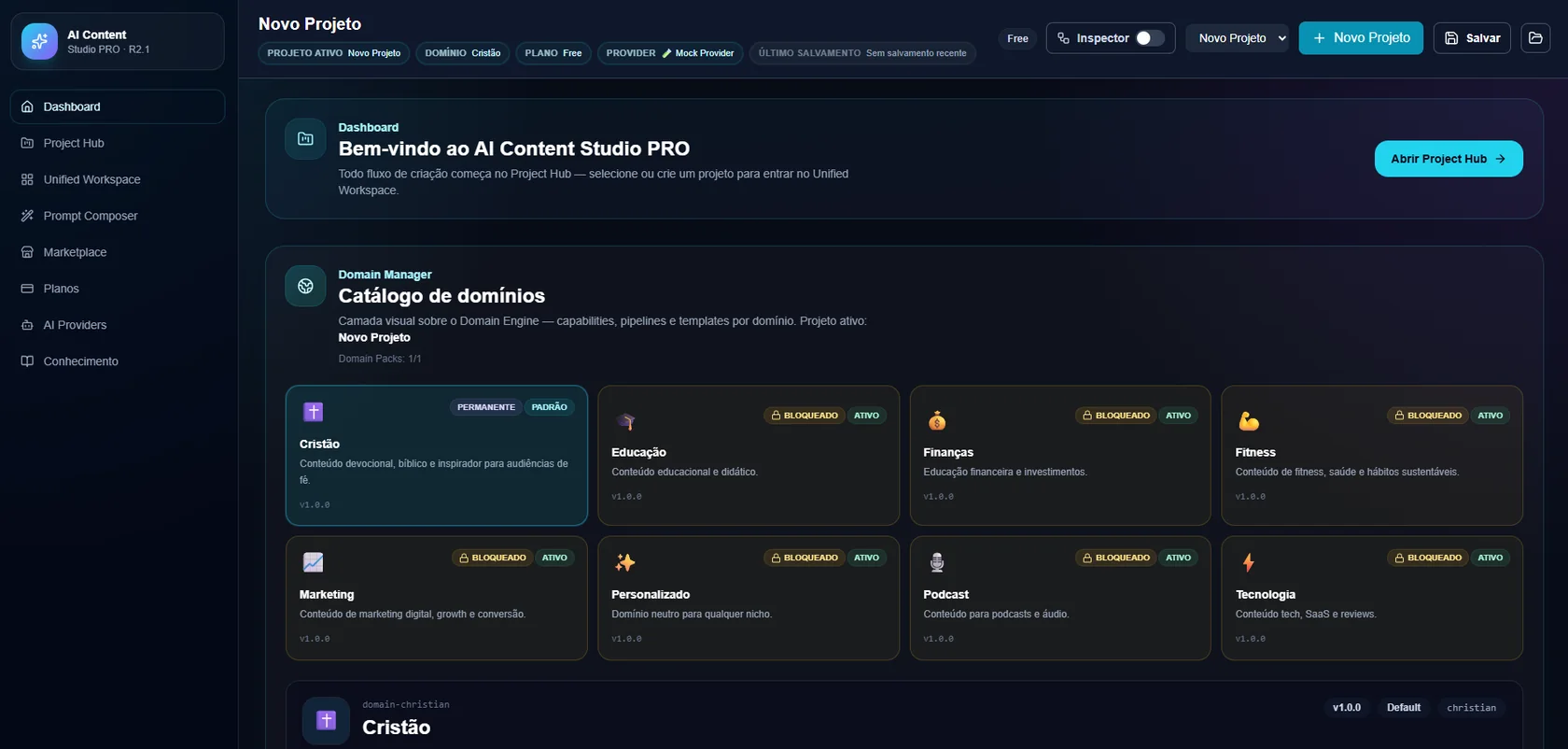Select the Educação domain card

point(749,456)
